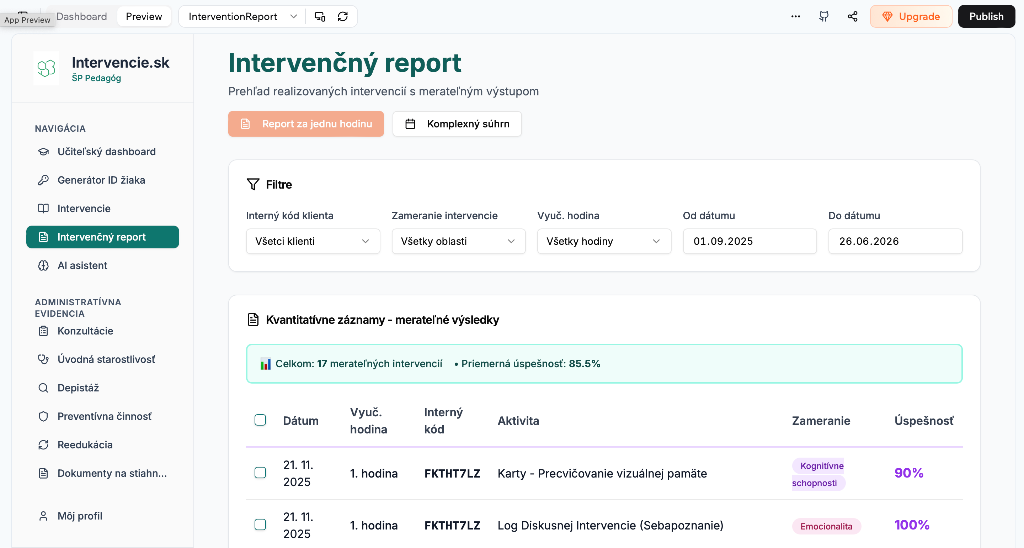Open Úvodná starostlivosť in sidebar
The height and width of the screenshot is (548, 1024).
pos(103,359)
